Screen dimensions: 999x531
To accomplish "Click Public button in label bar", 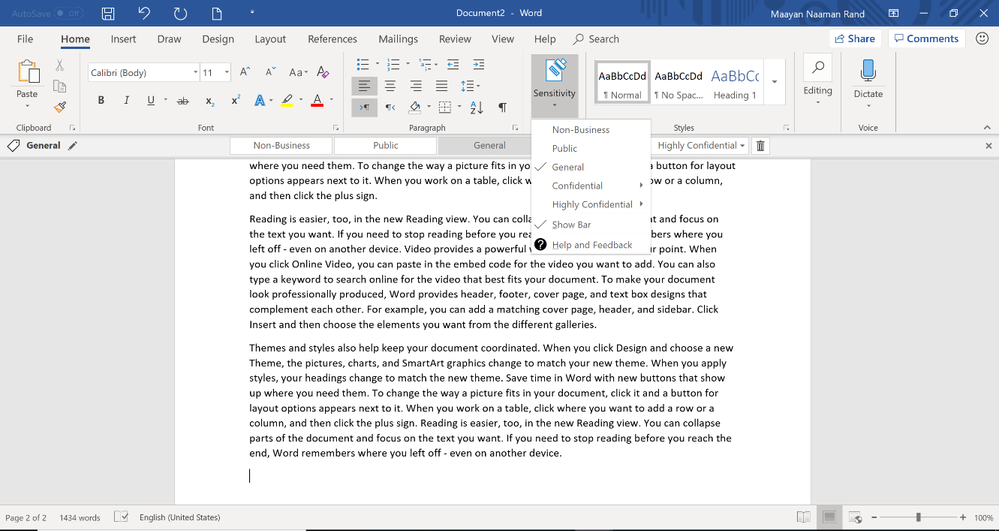I will pyautogui.click(x=385, y=145).
